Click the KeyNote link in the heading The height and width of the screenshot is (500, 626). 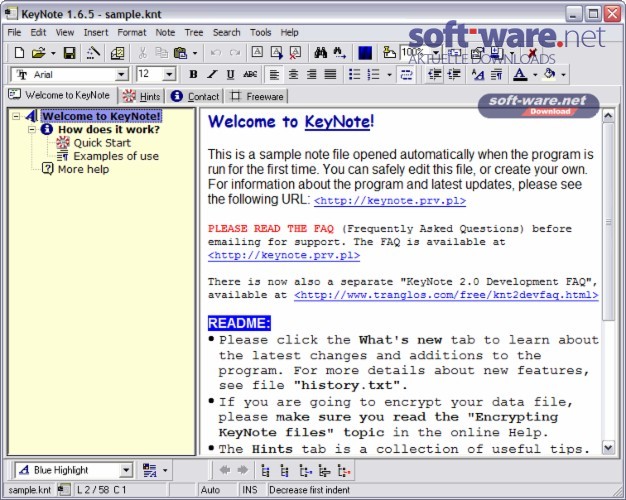click(337, 121)
